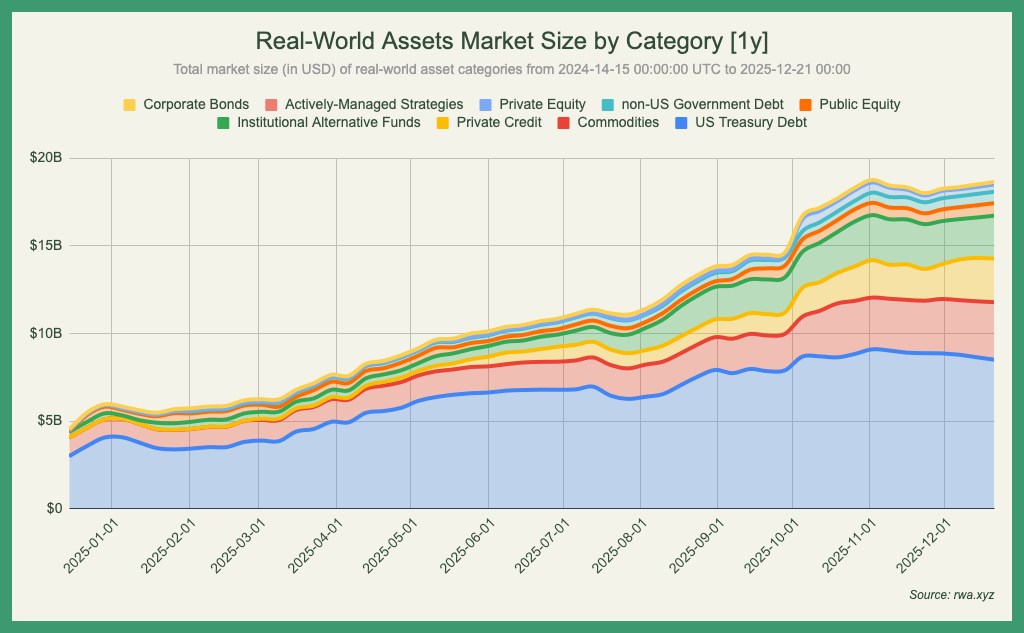Hide the Private Credit series via label
Viewport: 1024px width, 633px height.
click(499, 123)
